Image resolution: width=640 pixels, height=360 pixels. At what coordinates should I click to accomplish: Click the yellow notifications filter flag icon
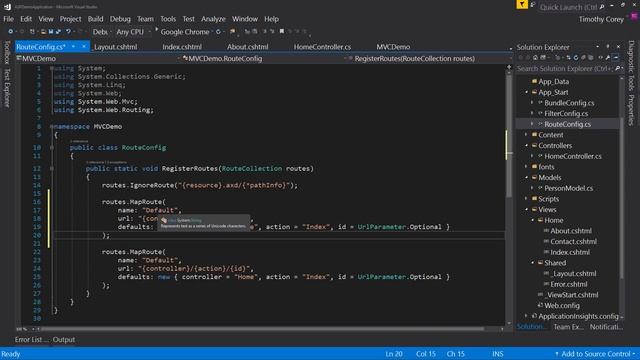522,5
